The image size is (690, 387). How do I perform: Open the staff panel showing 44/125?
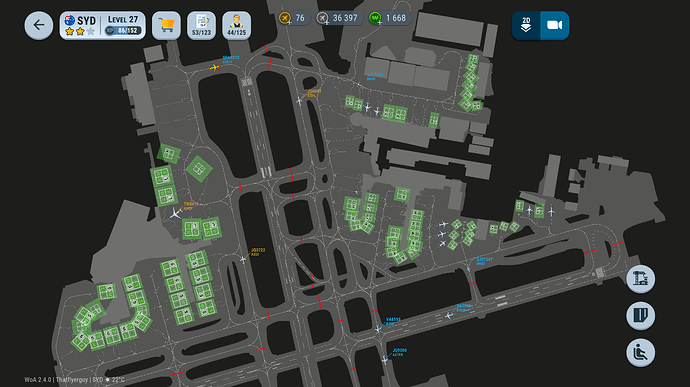pos(237,26)
